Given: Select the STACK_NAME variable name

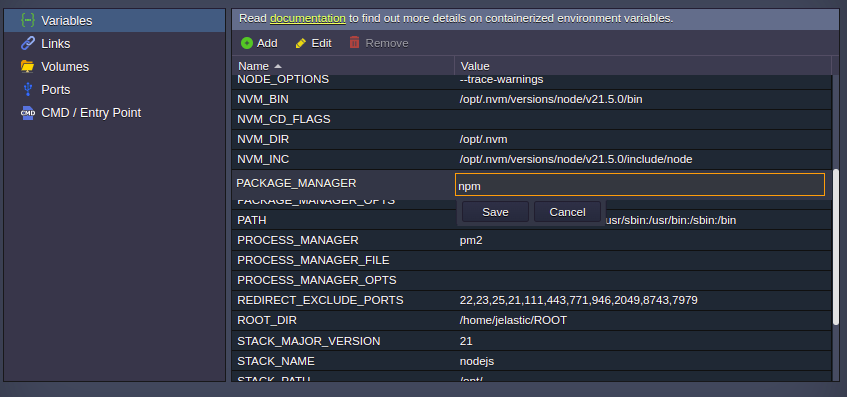Looking at the screenshot, I should coord(275,361).
